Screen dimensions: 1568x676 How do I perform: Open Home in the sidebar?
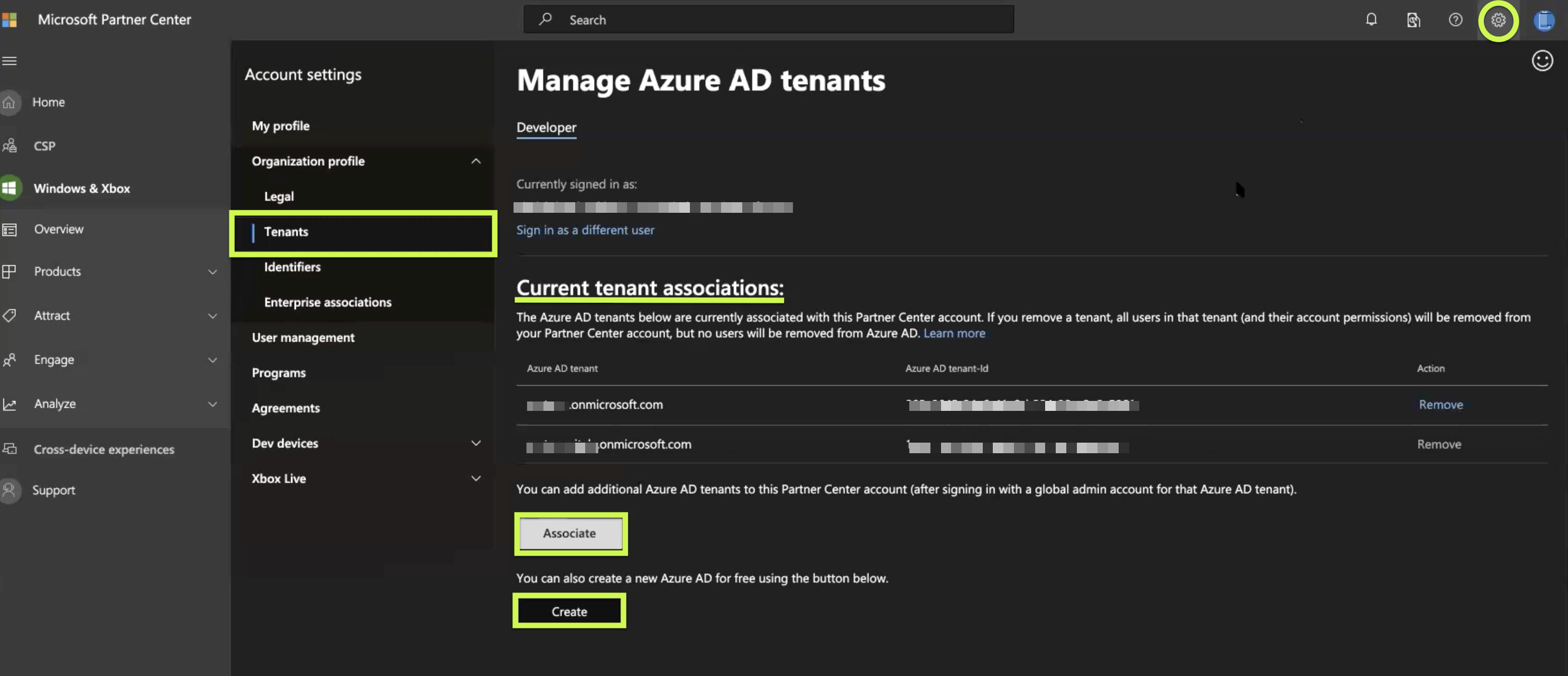[x=49, y=102]
